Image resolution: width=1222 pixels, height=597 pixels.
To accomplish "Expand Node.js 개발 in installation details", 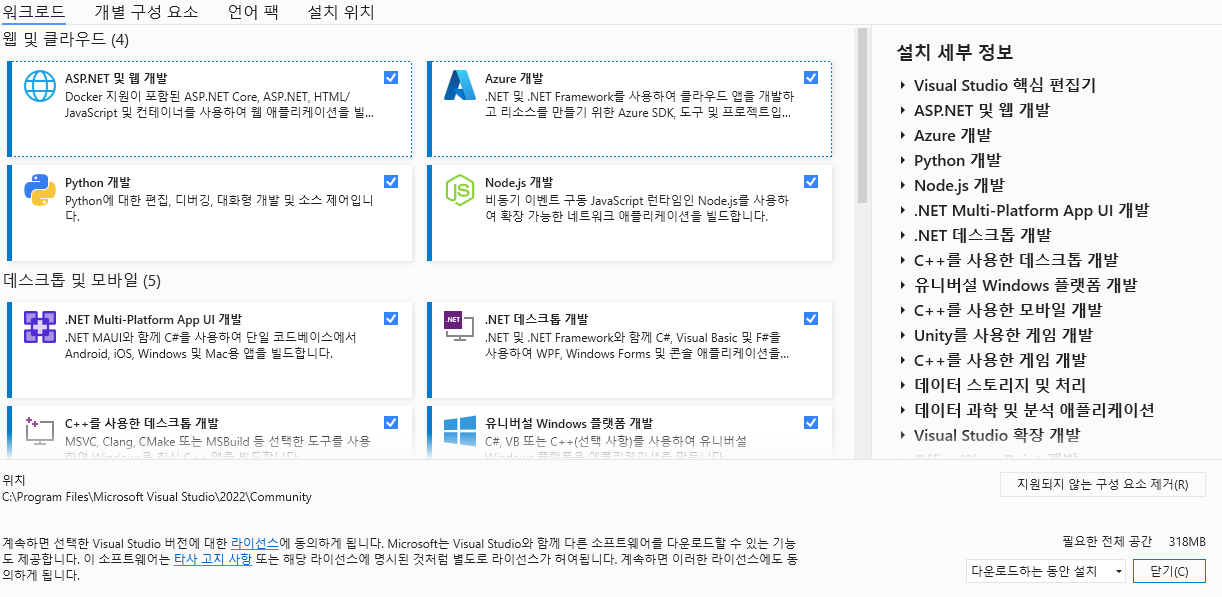I will click(x=902, y=185).
